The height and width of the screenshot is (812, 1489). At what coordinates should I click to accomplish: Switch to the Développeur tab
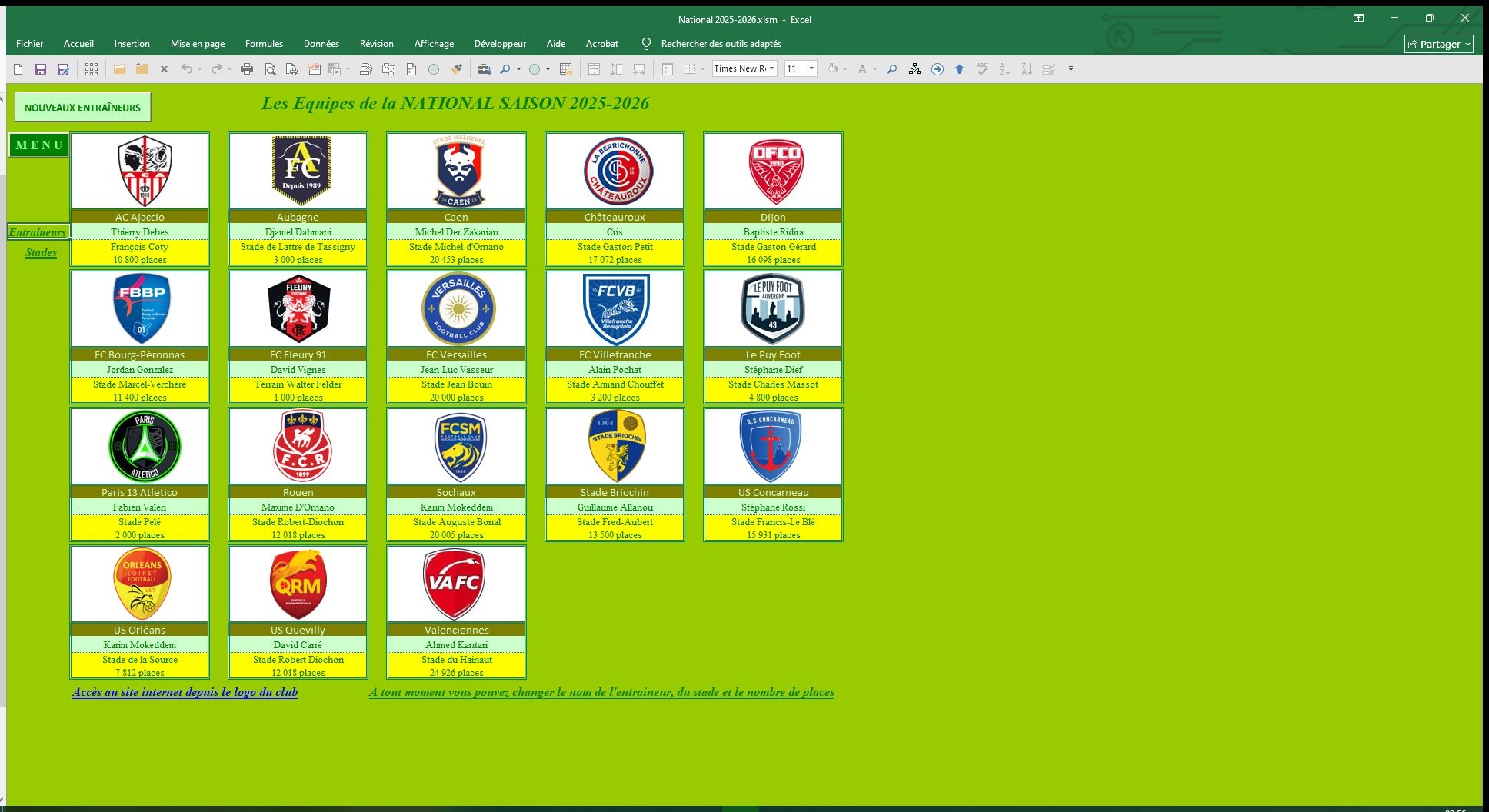[x=500, y=44]
